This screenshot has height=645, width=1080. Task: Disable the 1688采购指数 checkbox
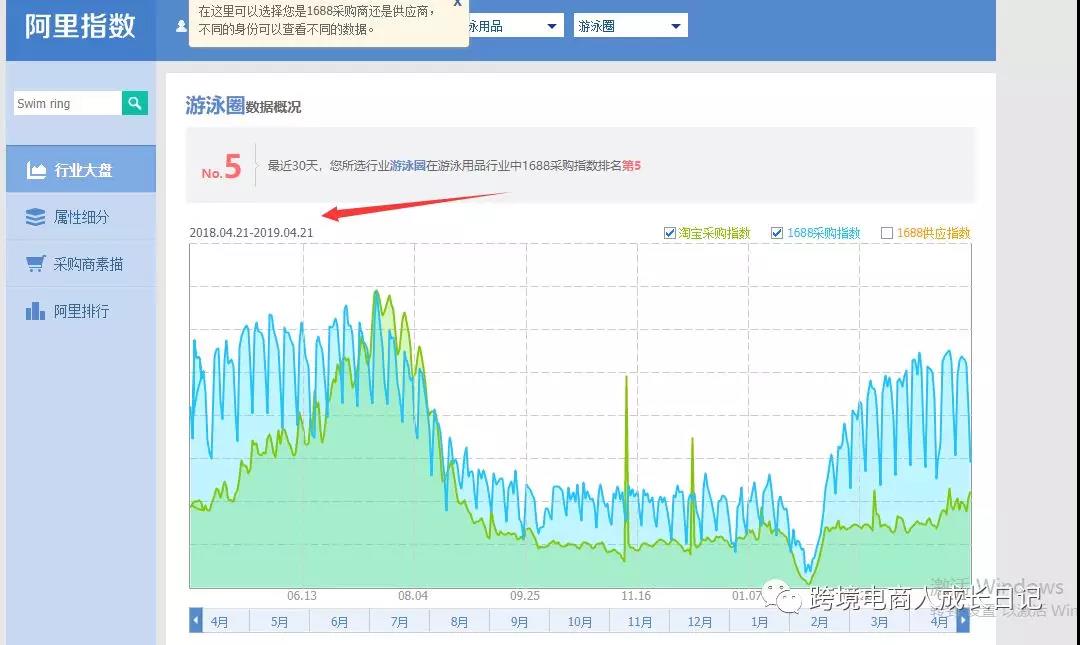click(x=777, y=233)
